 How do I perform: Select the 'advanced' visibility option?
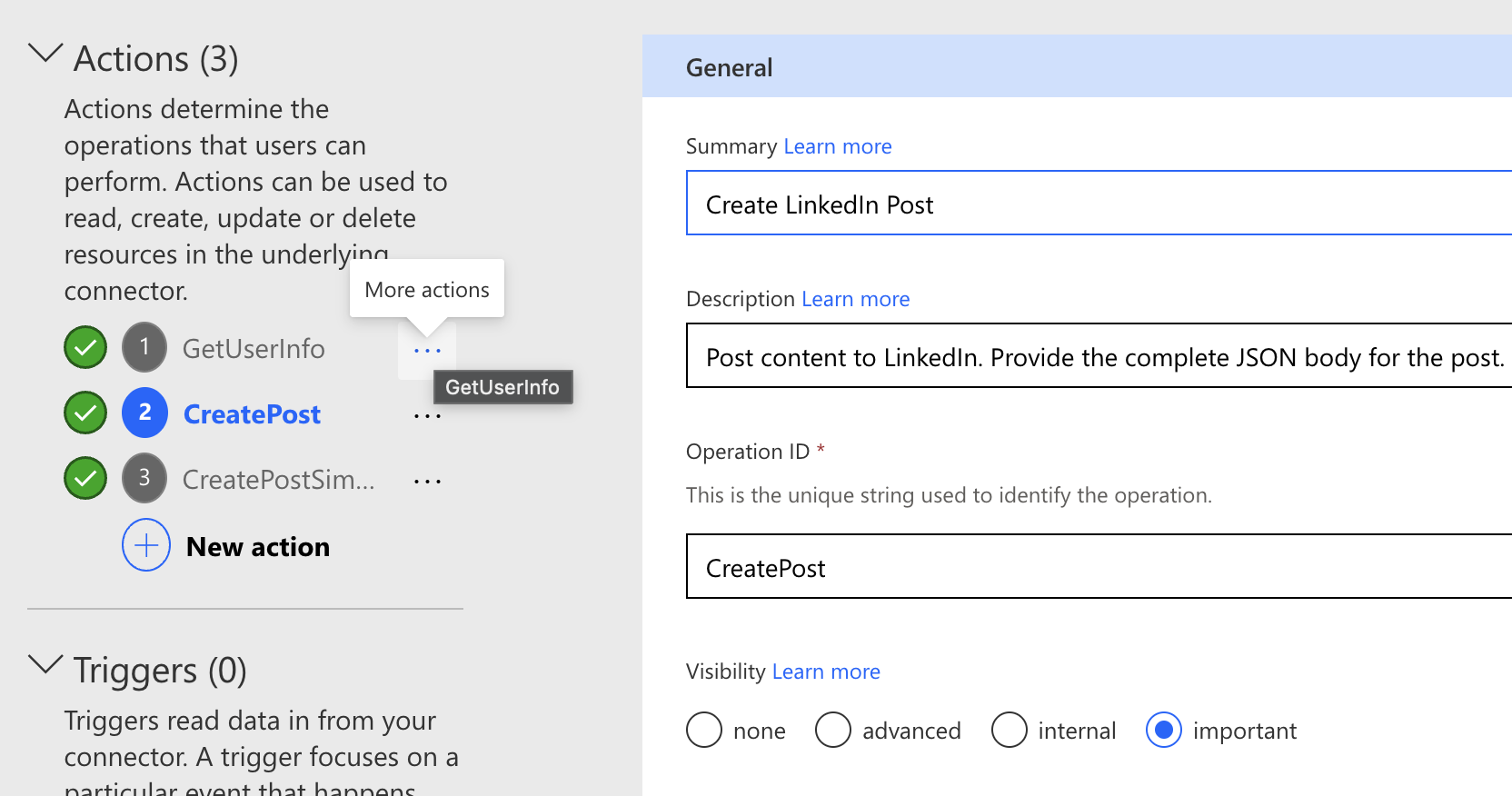[x=833, y=730]
